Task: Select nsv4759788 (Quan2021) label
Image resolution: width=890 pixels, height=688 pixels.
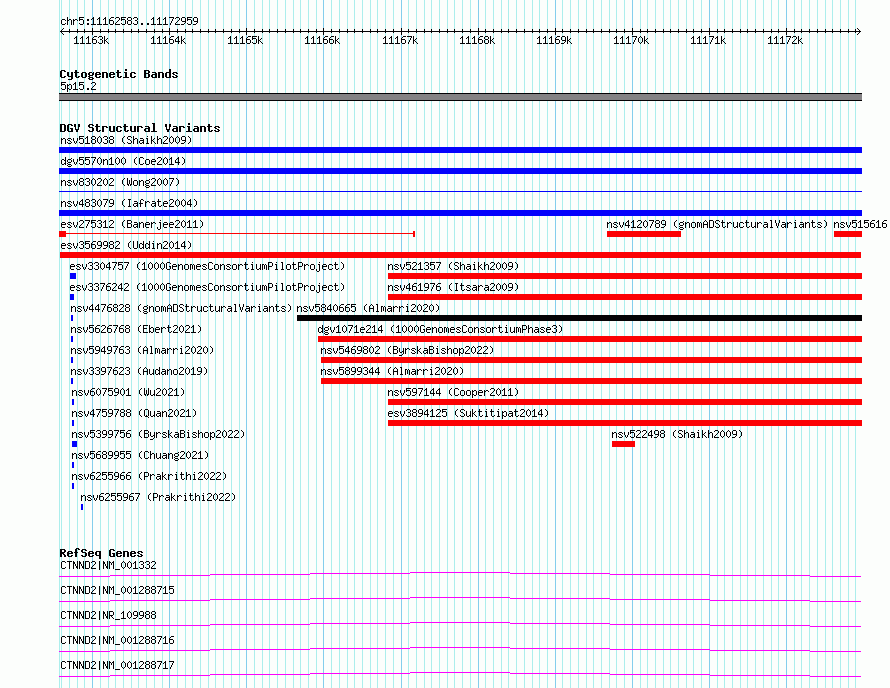Action: 135,413
